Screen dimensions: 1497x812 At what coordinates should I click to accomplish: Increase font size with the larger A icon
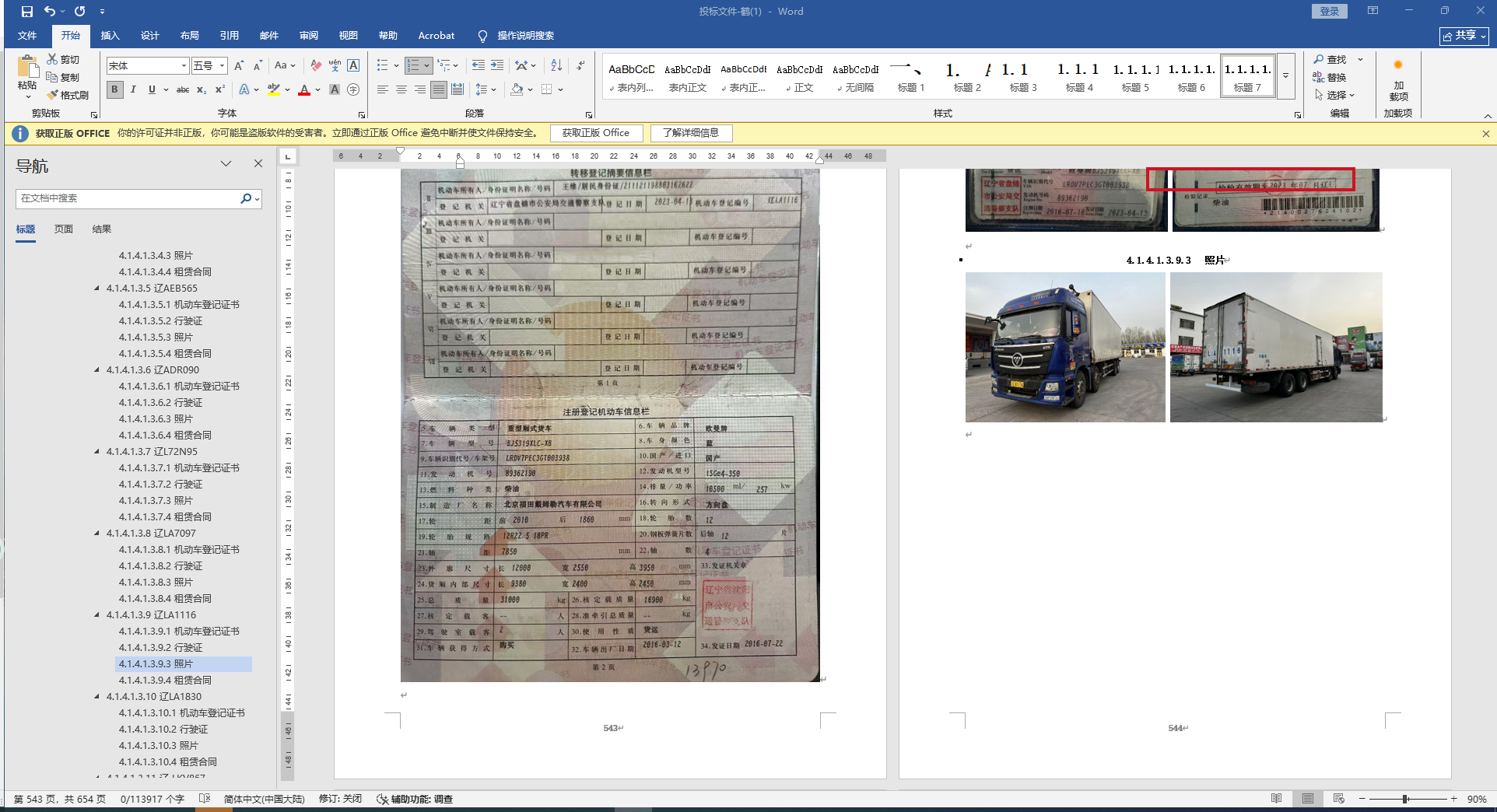point(239,66)
